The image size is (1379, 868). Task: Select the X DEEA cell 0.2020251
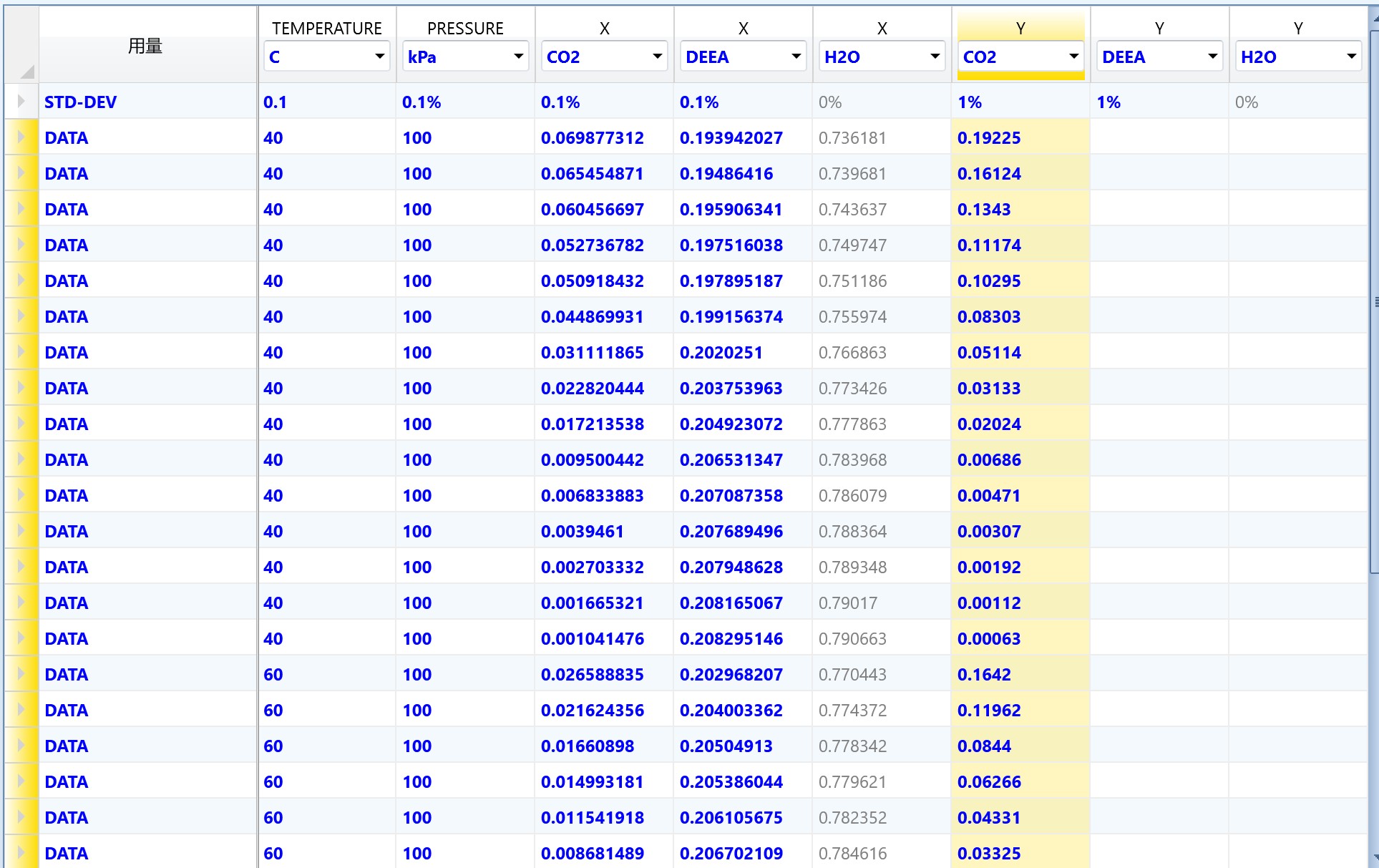721,353
